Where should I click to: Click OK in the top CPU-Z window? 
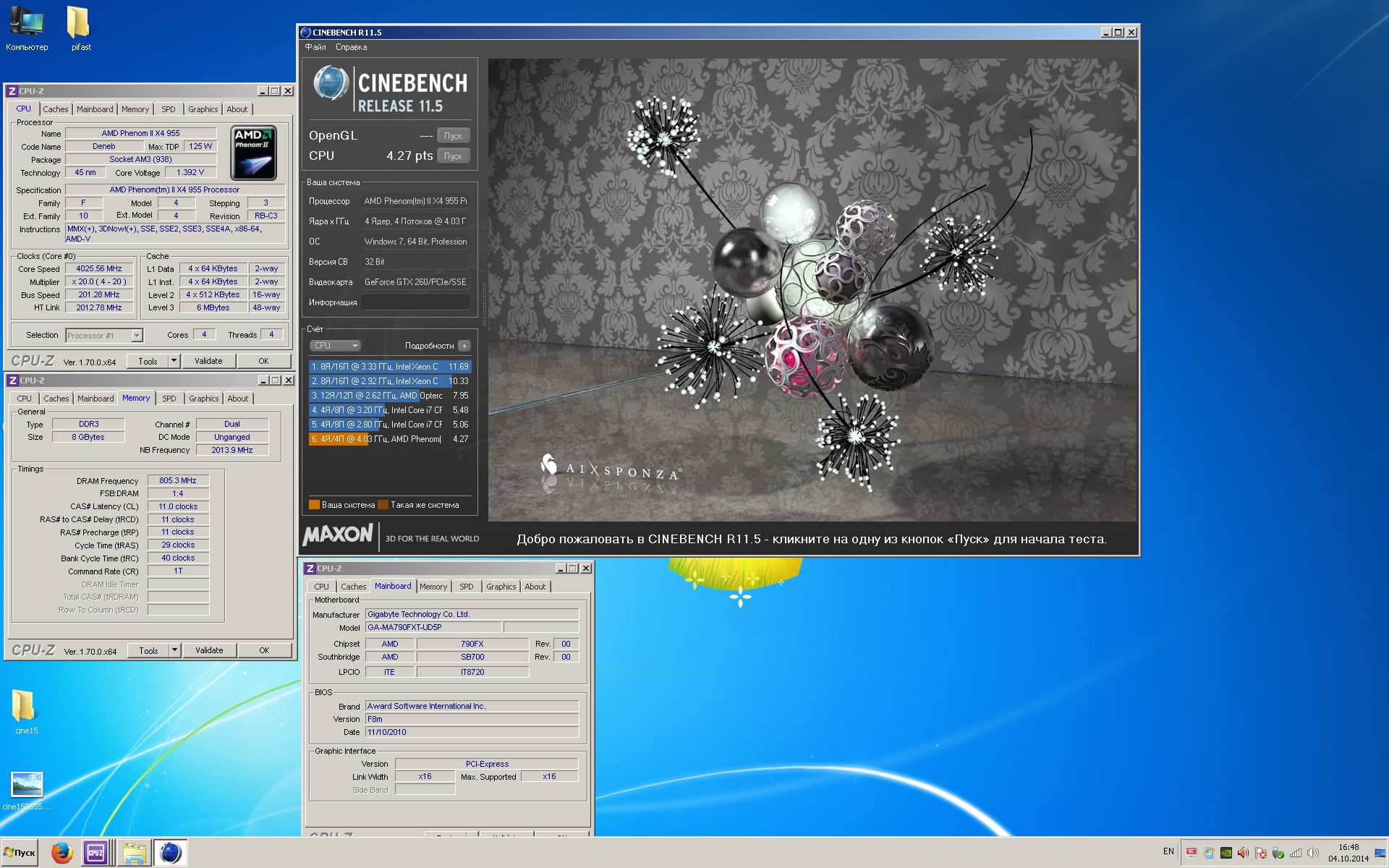(263, 361)
